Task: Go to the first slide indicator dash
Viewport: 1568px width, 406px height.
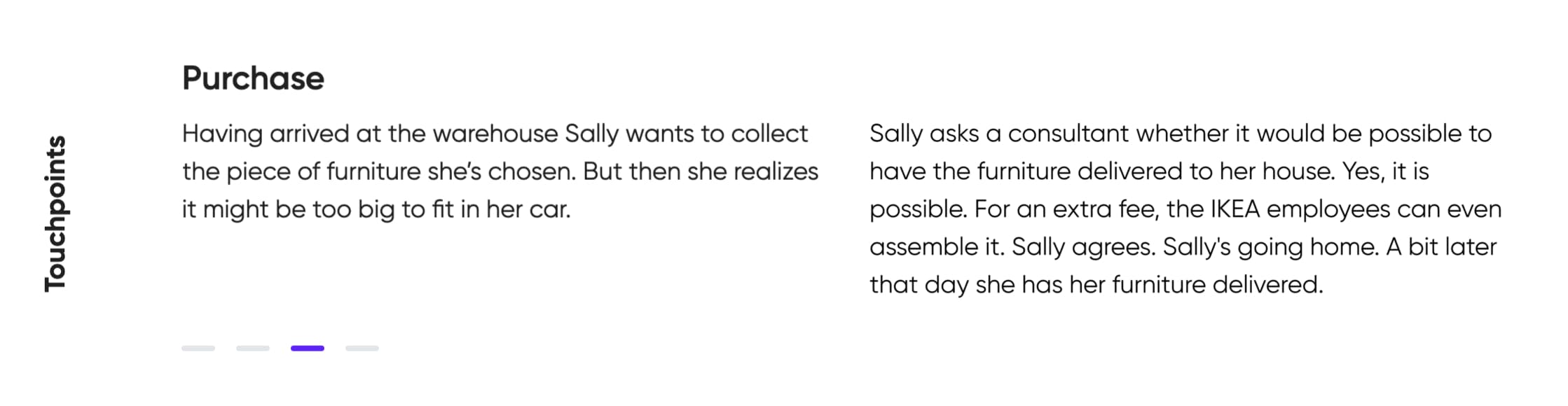Action: pyautogui.click(x=198, y=348)
